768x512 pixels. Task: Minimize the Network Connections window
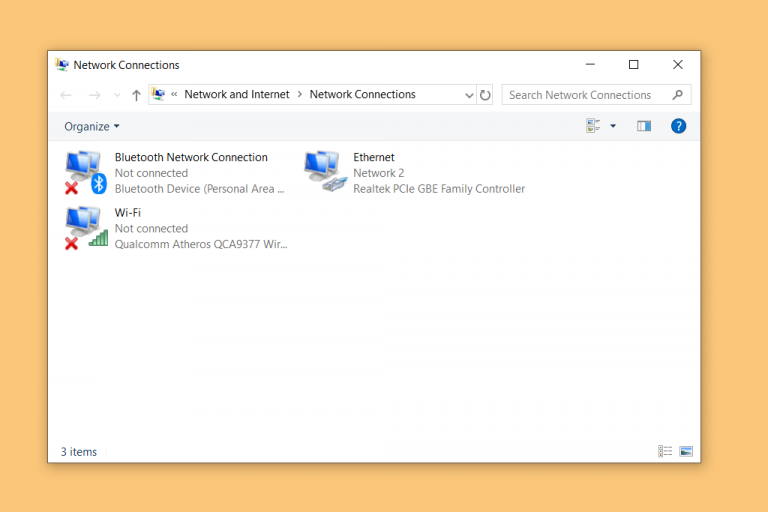coord(590,65)
